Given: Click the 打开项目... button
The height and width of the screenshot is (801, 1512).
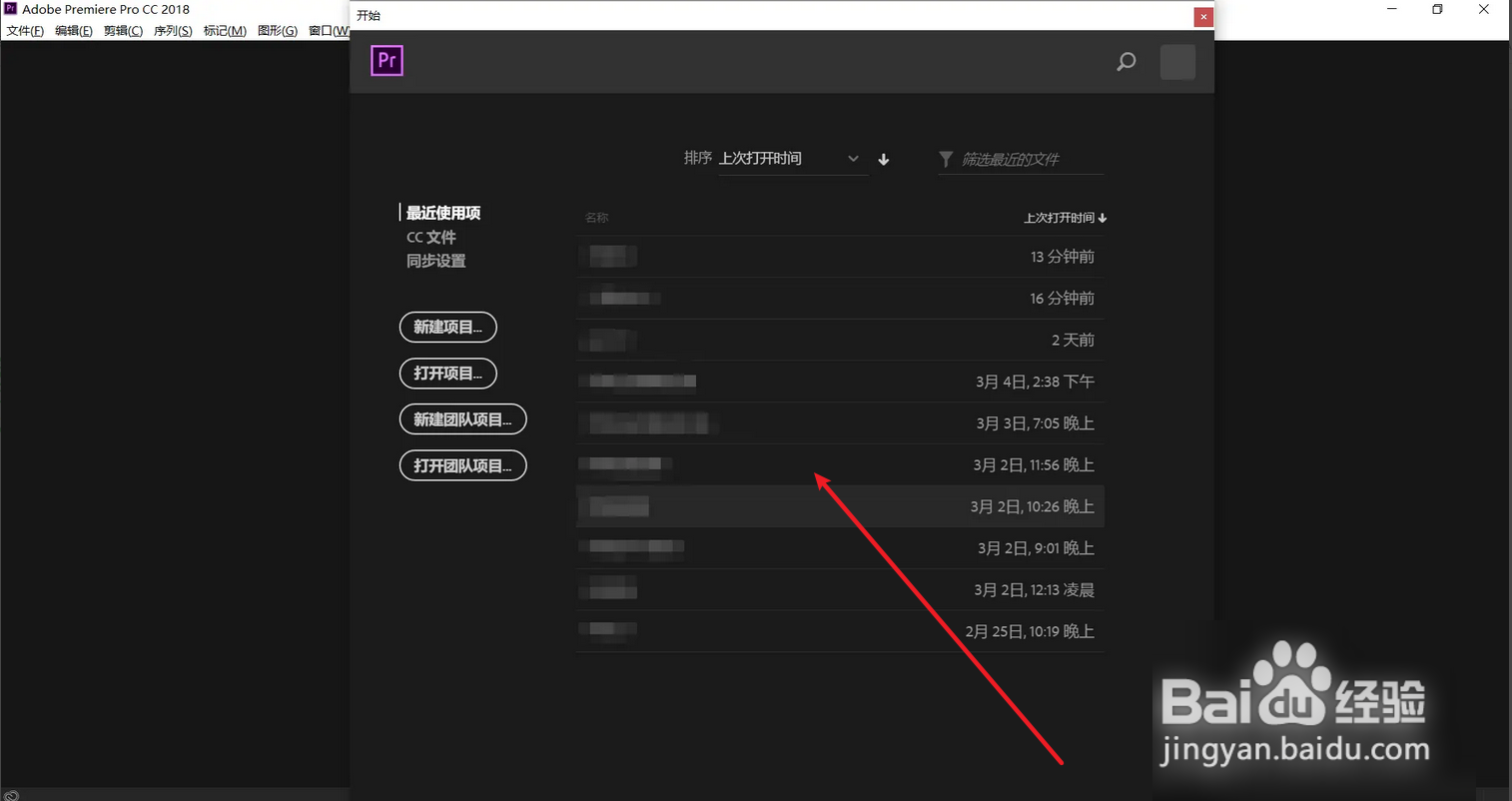Looking at the screenshot, I should [448, 374].
